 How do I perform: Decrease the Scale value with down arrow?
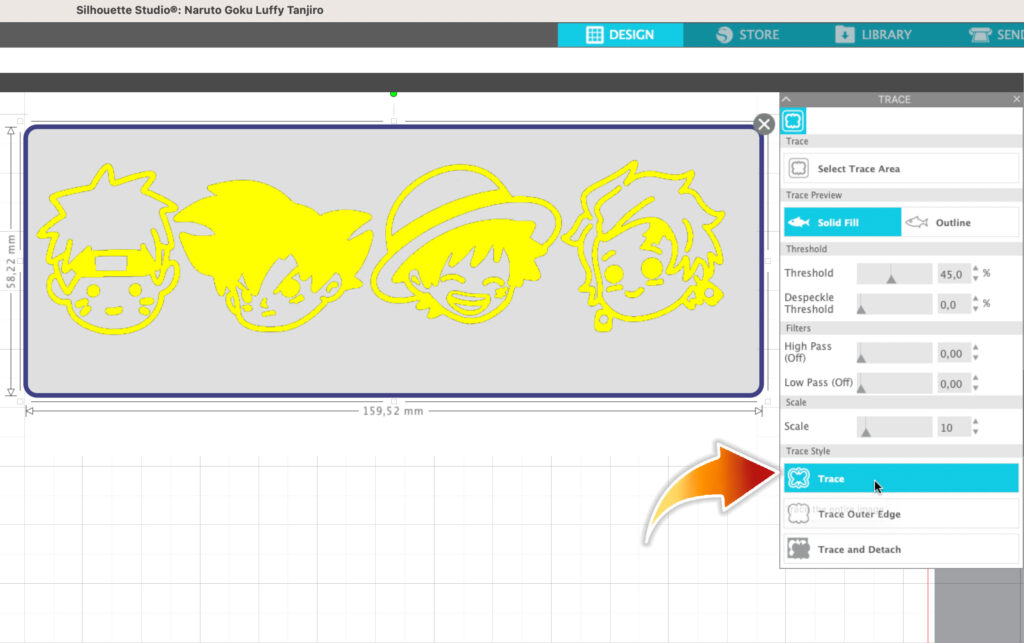[x=975, y=432]
